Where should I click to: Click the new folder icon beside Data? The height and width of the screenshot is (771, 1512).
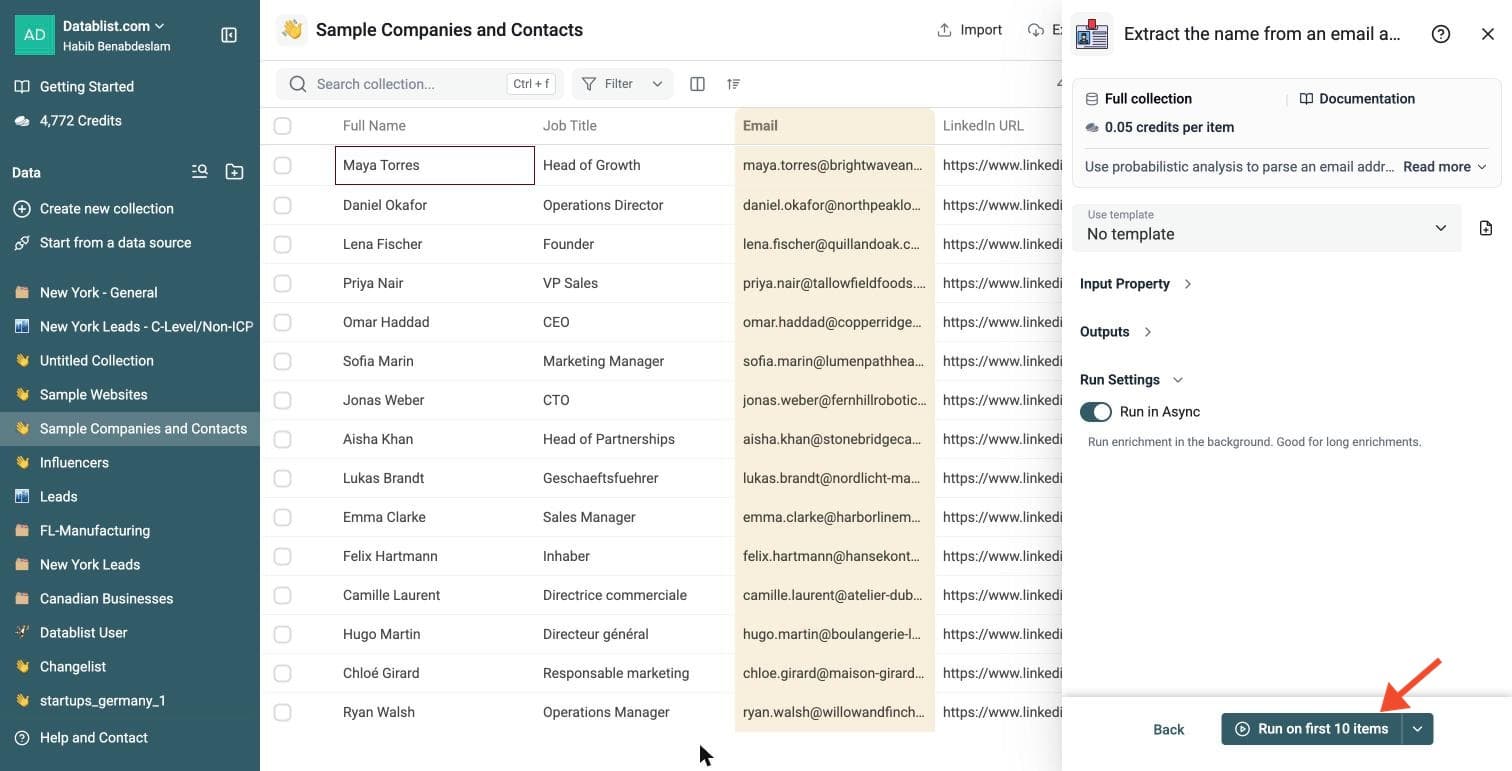coord(234,172)
